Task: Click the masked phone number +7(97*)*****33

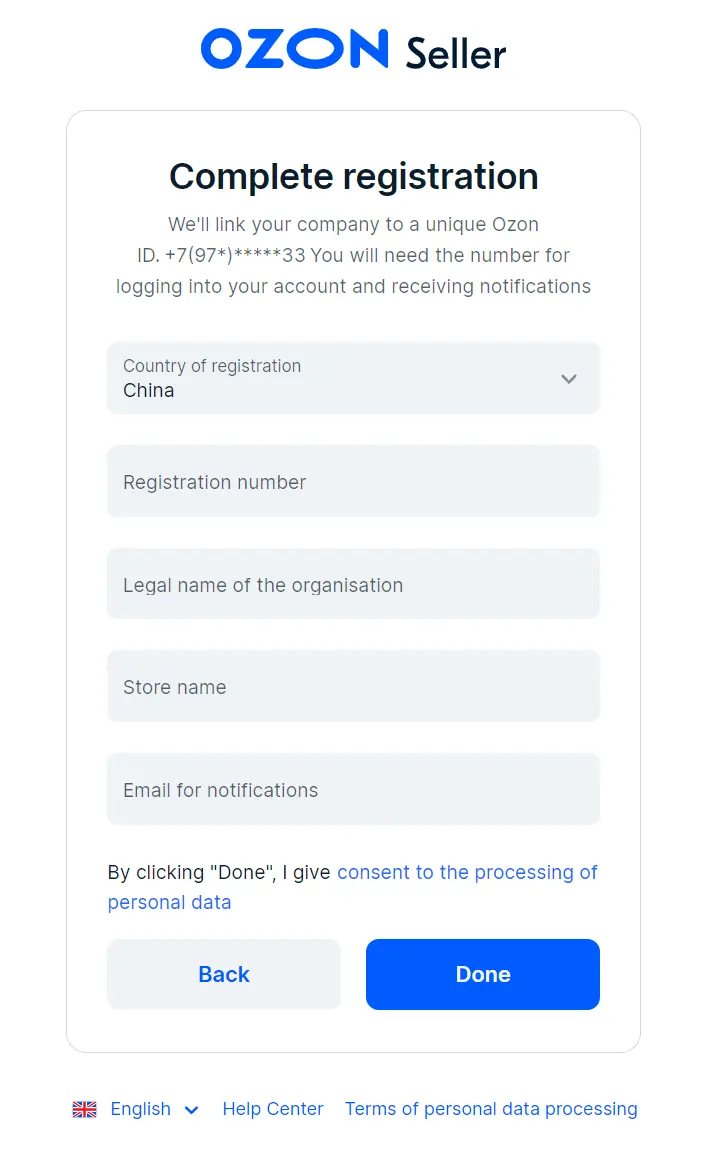Action: tap(235, 255)
